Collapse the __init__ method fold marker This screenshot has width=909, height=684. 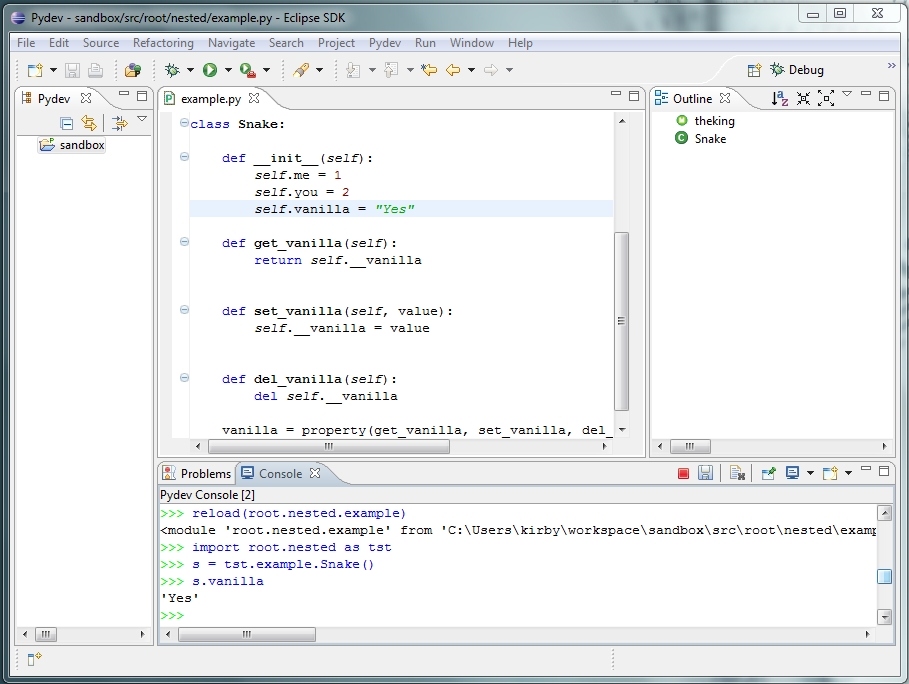click(x=184, y=157)
